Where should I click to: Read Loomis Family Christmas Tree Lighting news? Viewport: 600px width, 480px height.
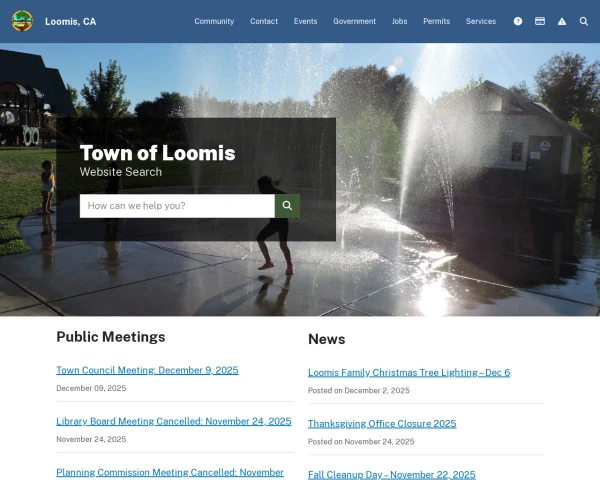(408, 372)
